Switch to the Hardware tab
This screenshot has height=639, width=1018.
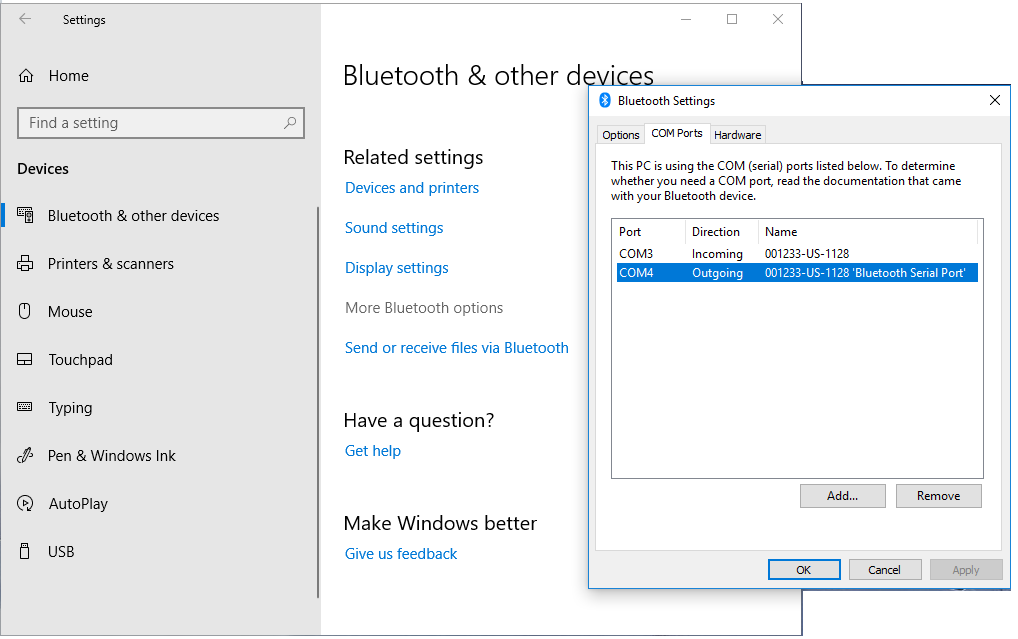pos(737,135)
